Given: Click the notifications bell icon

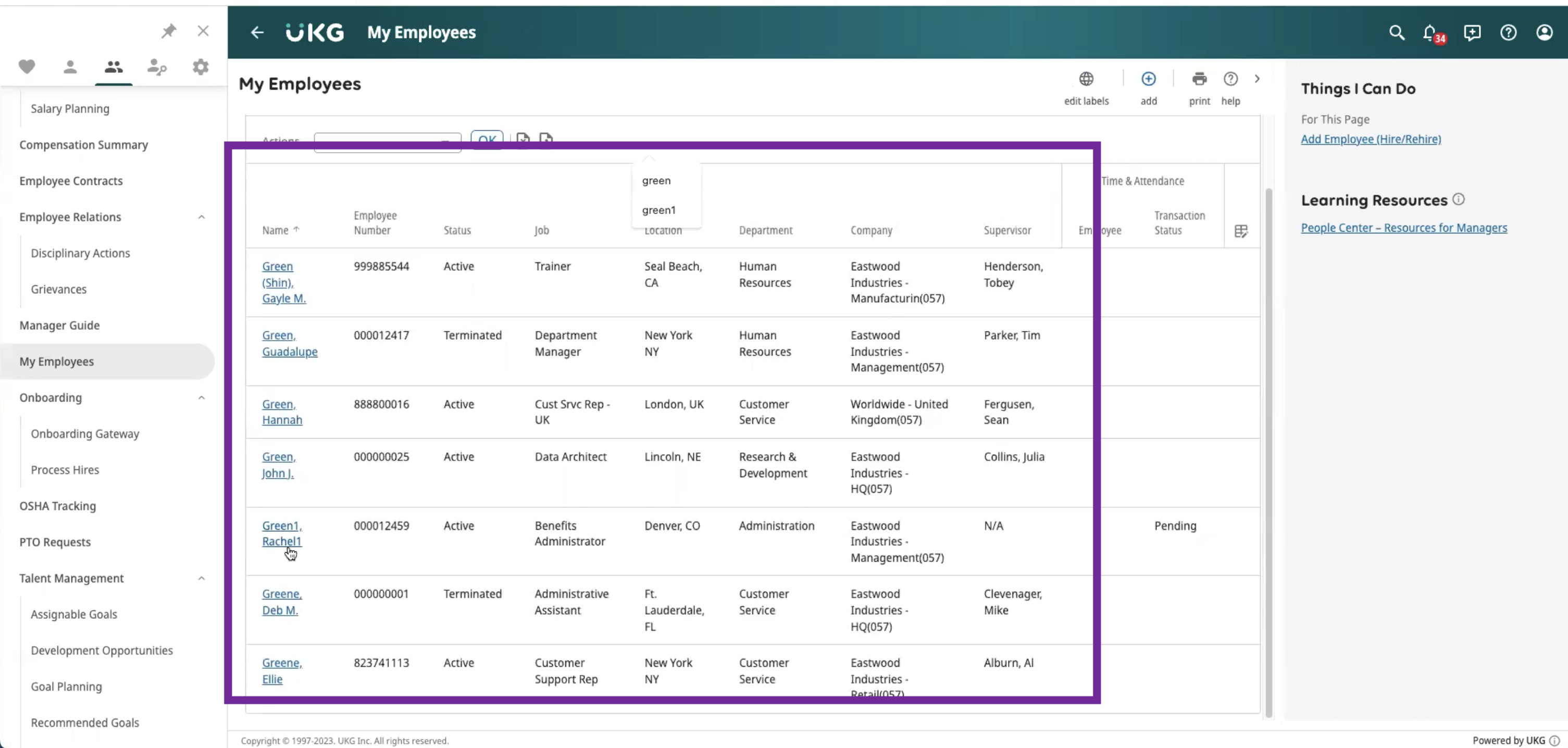Looking at the screenshot, I should pos(1431,33).
